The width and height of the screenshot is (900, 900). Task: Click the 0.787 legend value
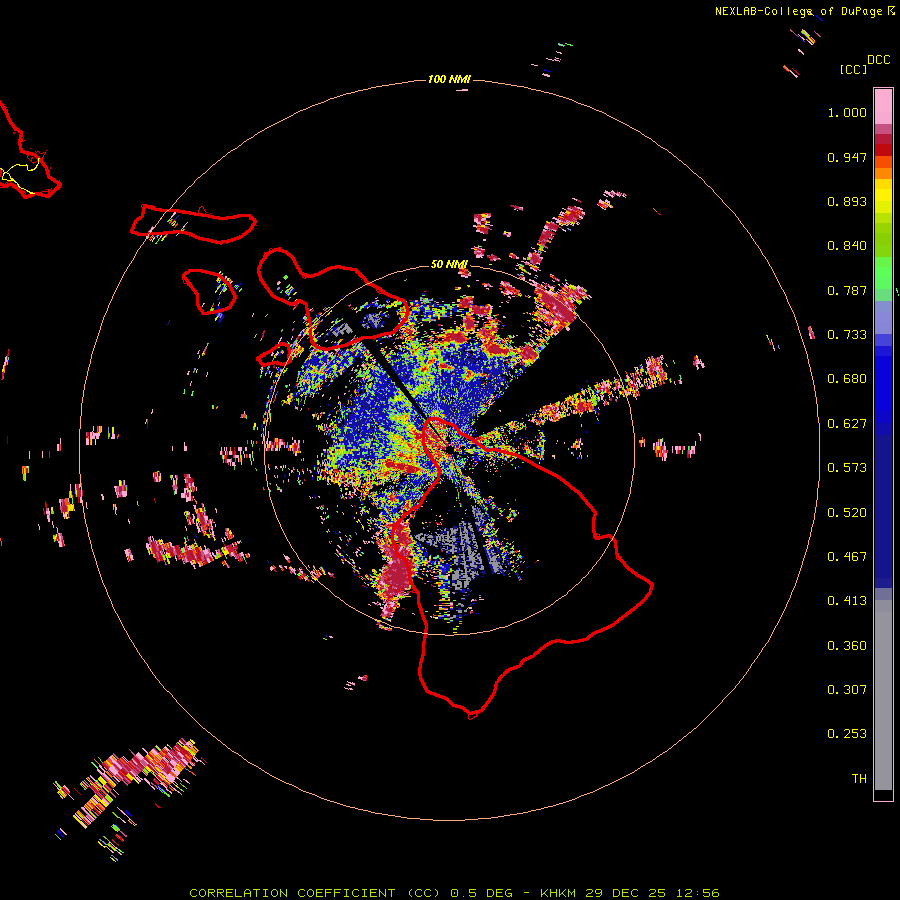[x=847, y=290]
